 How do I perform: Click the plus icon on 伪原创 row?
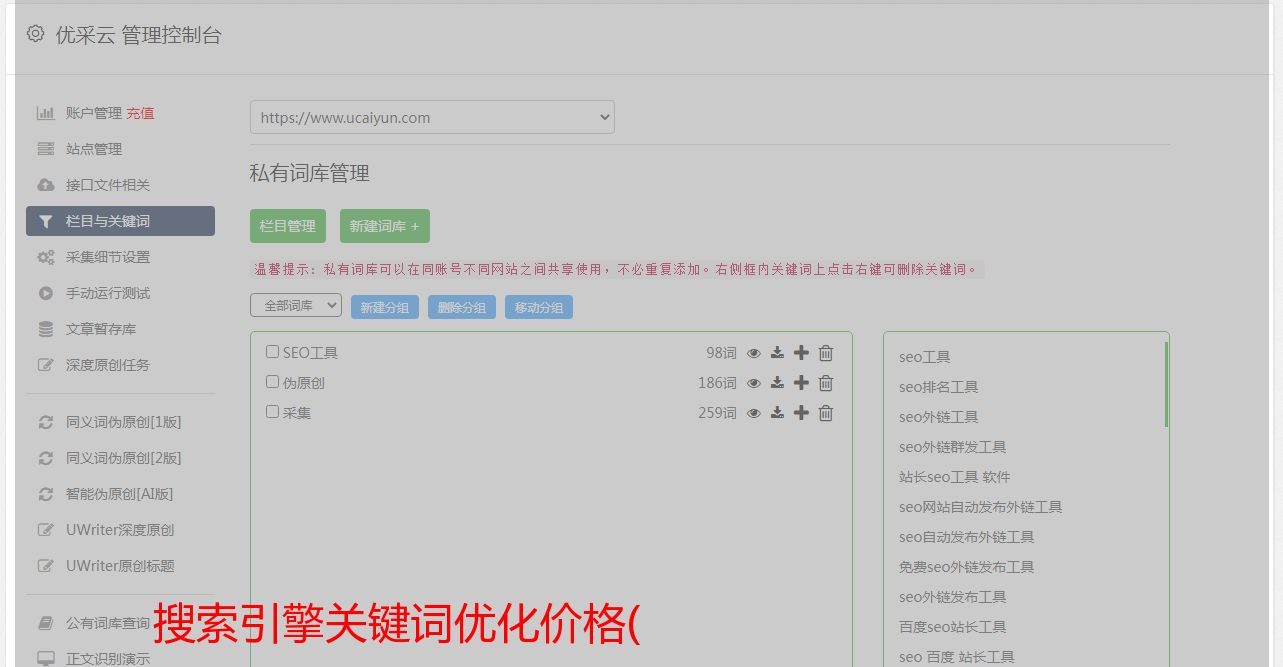coord(801,383)
